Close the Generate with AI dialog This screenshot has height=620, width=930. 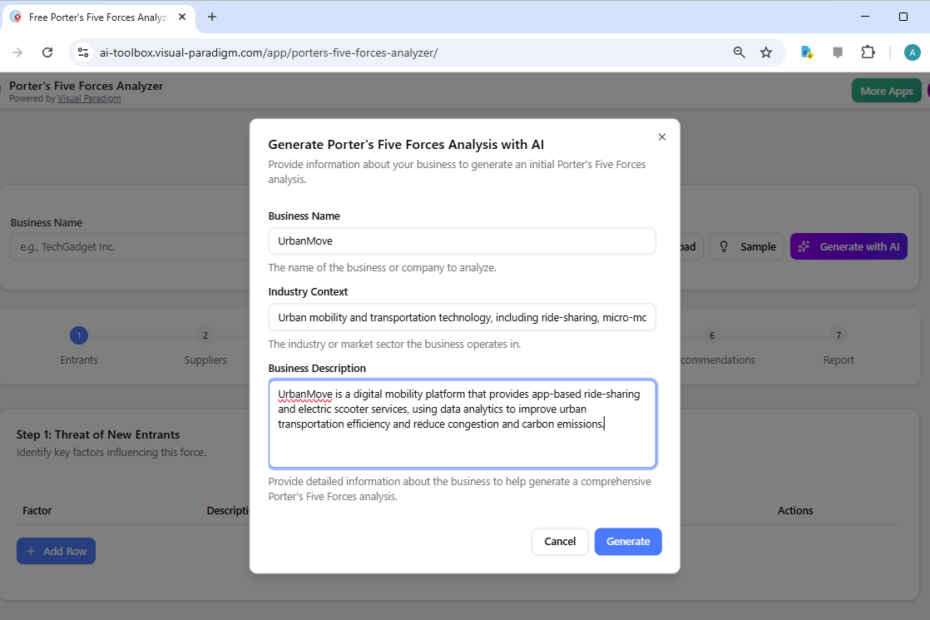tap(661, 137)
